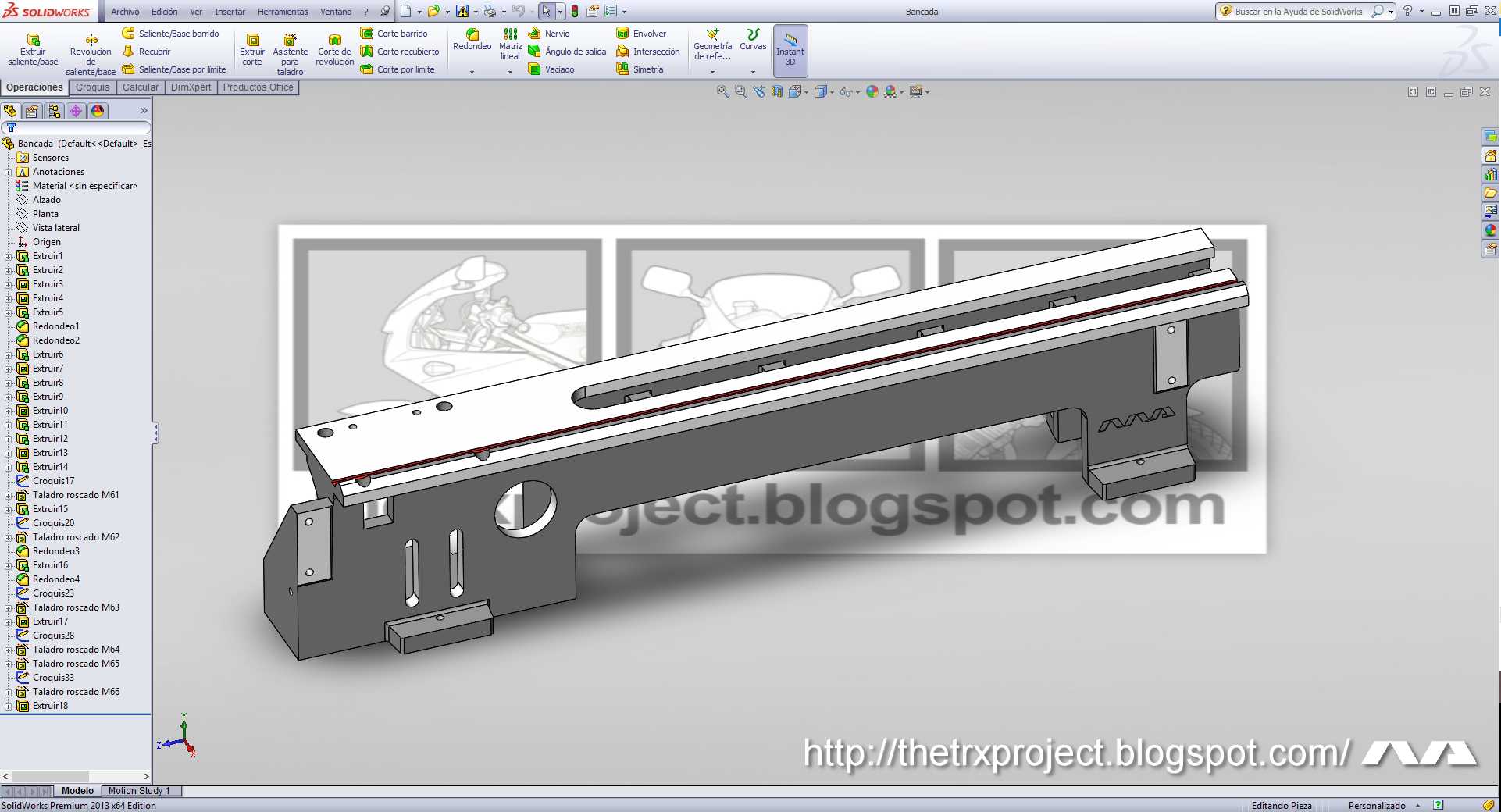The height and width of the screenshot is (812, 1501).
Task: Open the Insertar menu
Action: [230, 12]
